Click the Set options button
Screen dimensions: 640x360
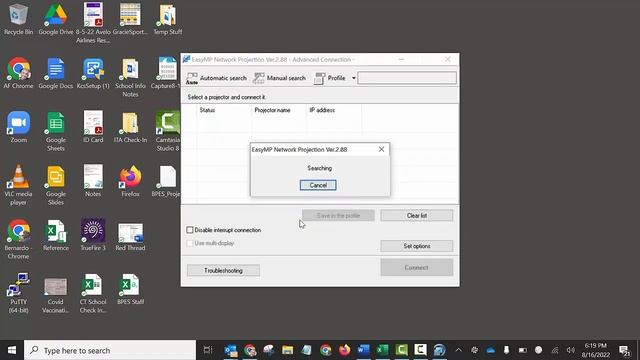(x=417, y=246)
